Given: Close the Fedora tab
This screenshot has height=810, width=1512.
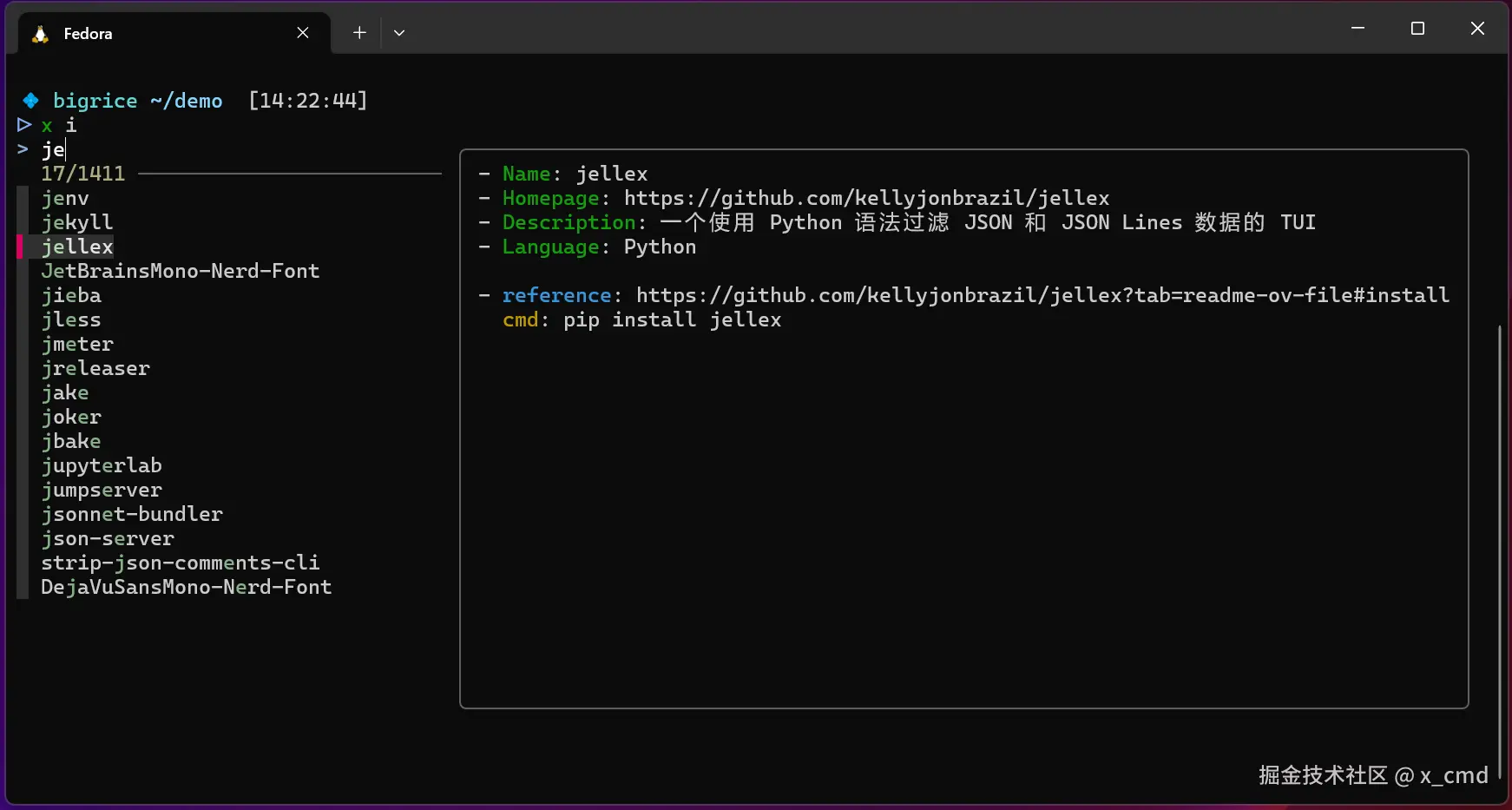Looking at the screenshot, I should tap(303, 33).
